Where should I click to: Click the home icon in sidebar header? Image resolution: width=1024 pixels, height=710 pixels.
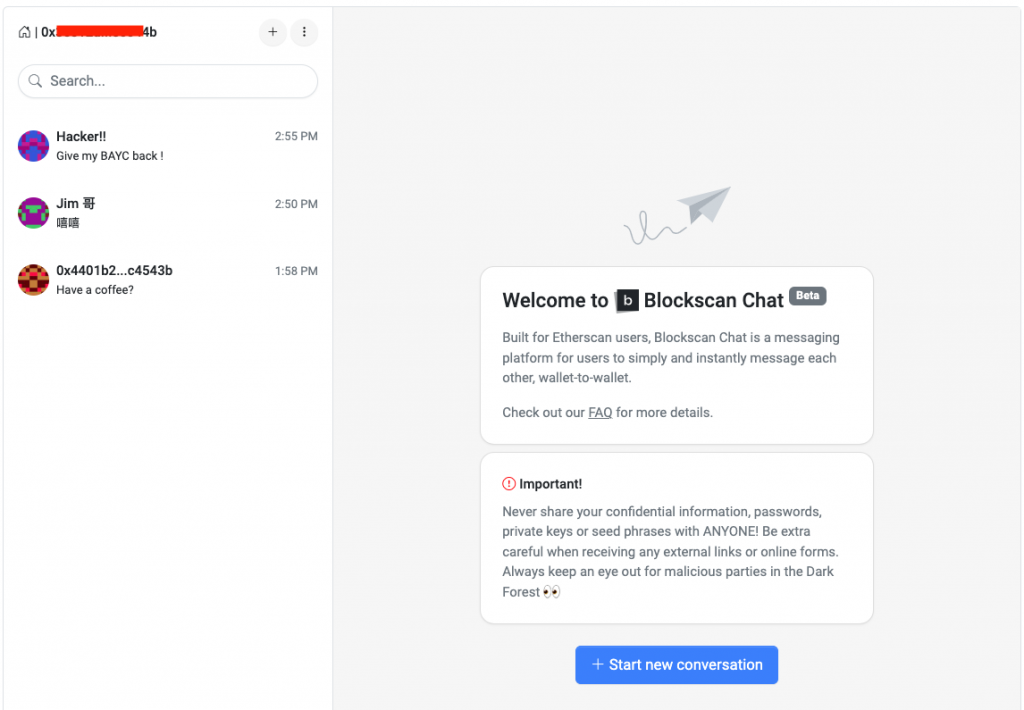[24, 32]
